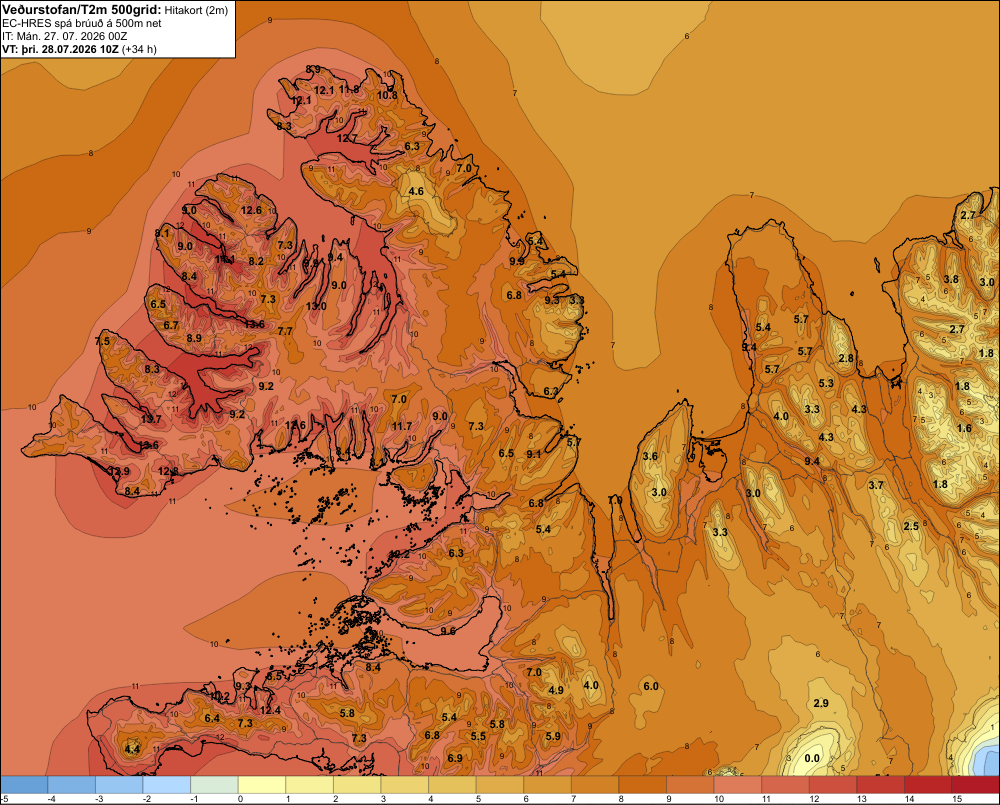Click the '2.5' temperature value
Screen dimensions: 1000x805
pos(911,526)
